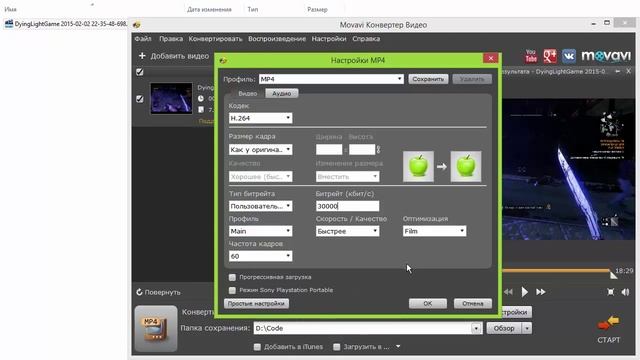Open the Скорость / Качество dropdown
This screenshot has height=360, width=640.
click(347, 231)
